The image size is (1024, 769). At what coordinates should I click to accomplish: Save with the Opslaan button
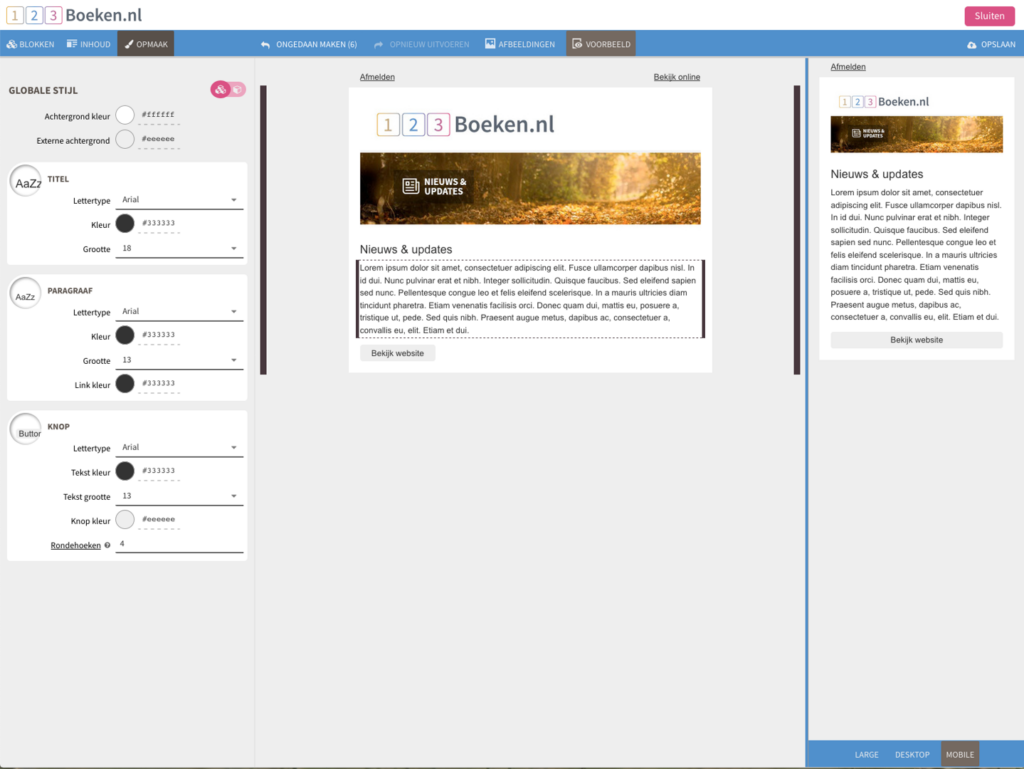pyautogui.click(x=991, y=44)
